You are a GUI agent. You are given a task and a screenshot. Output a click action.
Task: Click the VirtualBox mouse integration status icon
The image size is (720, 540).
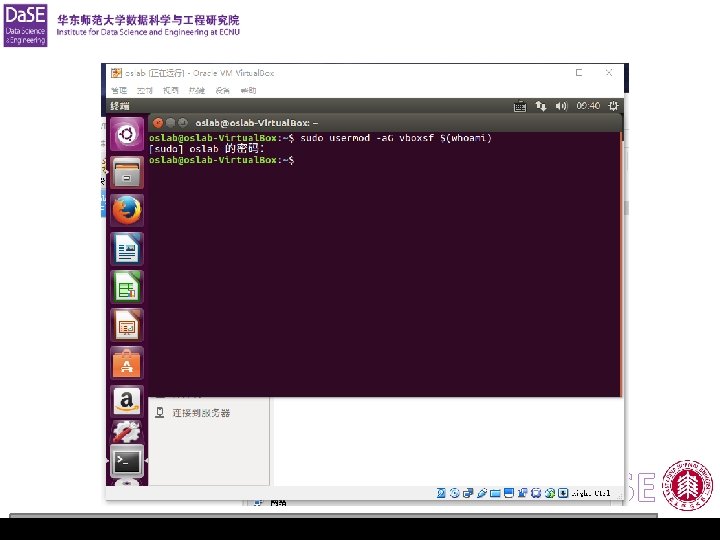tap(550, 493)
